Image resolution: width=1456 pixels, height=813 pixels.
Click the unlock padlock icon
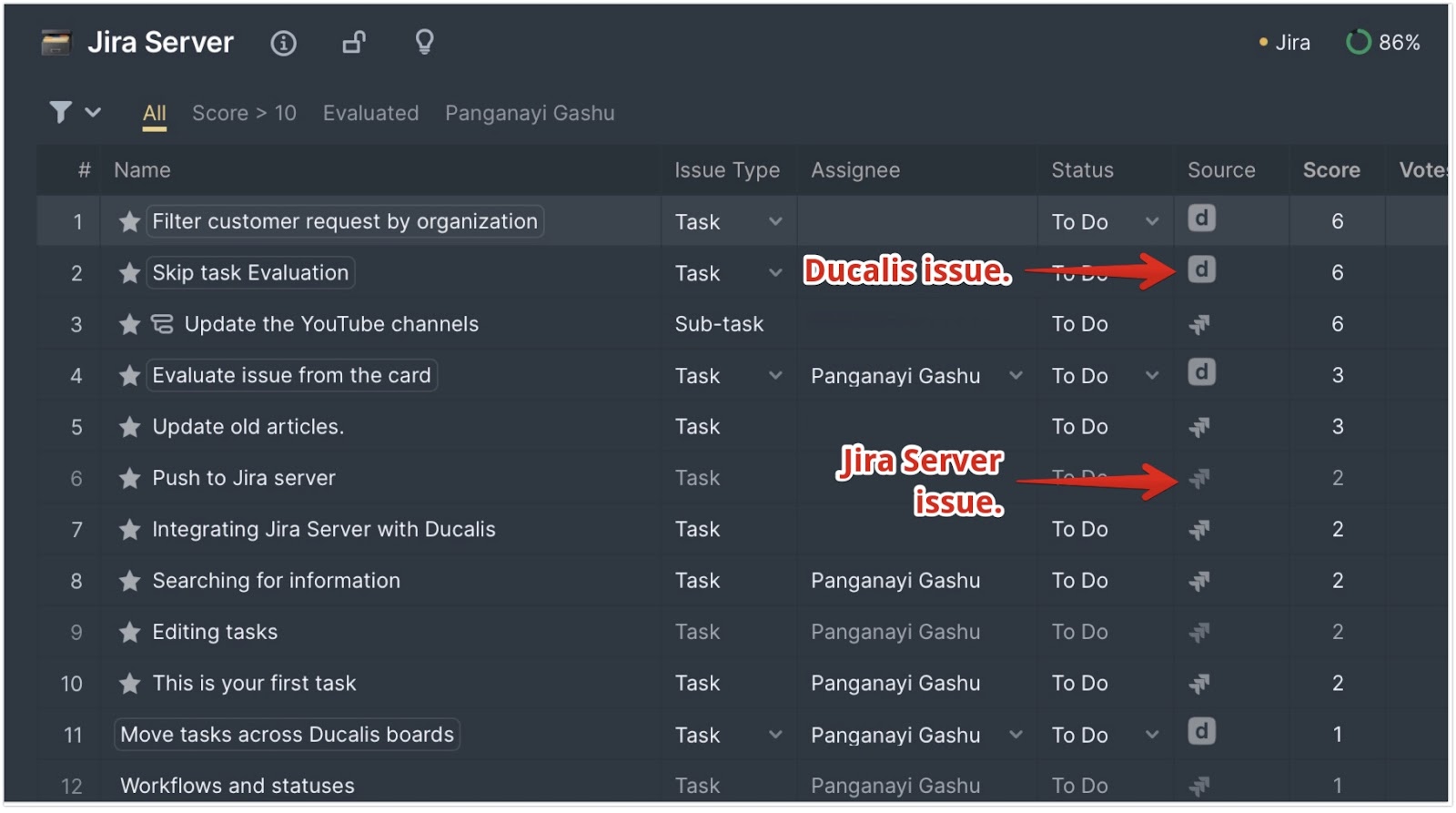(354, 42)
